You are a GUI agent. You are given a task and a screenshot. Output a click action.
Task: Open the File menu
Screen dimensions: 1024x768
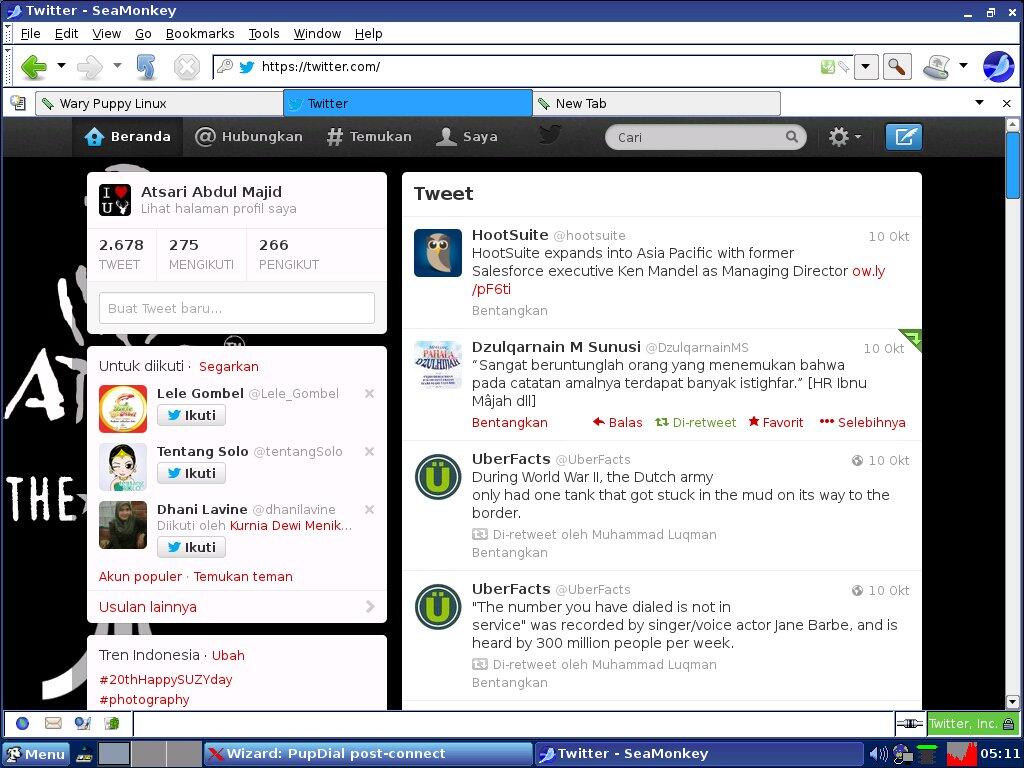(x=30, y=33)
